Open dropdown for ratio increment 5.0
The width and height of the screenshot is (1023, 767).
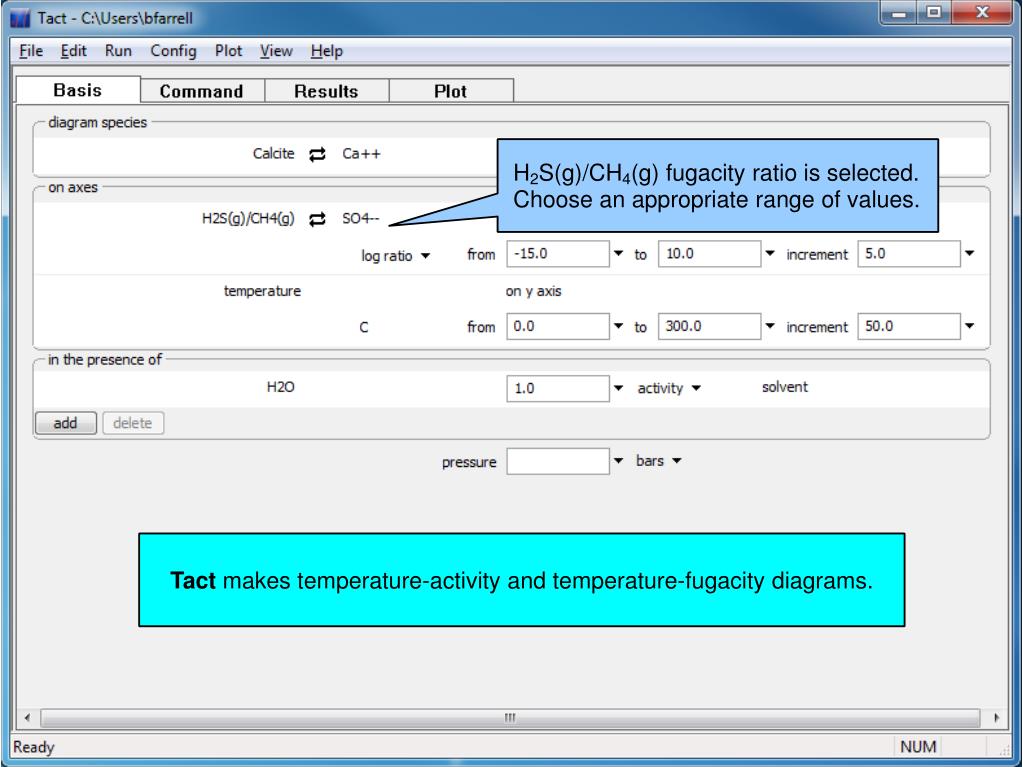[970, 254]
